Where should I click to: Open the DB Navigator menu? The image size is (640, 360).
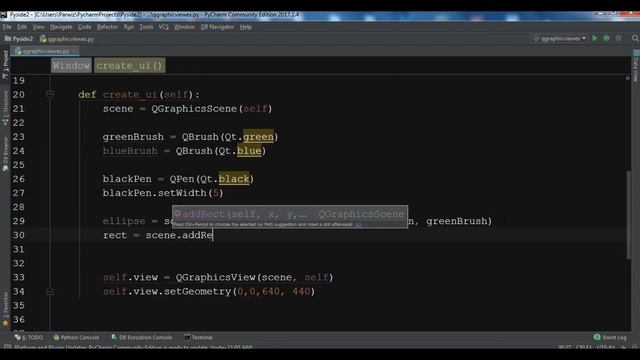pos(217,27)
